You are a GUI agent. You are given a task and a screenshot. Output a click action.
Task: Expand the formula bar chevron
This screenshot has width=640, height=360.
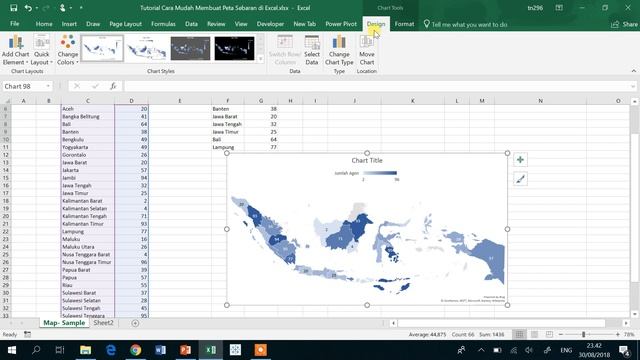pos(633,86)
